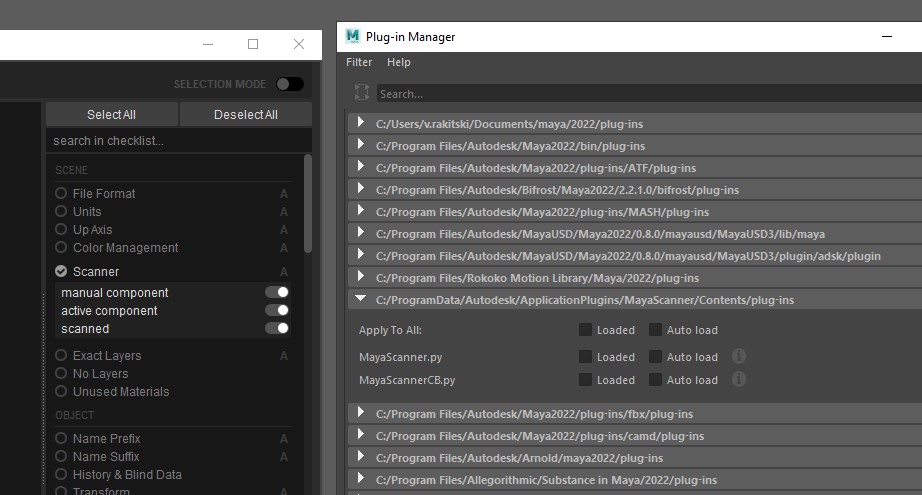The height and width of the screenshot is (495, 922).
Task: Turn off the active component toggle
Action: 277,310
